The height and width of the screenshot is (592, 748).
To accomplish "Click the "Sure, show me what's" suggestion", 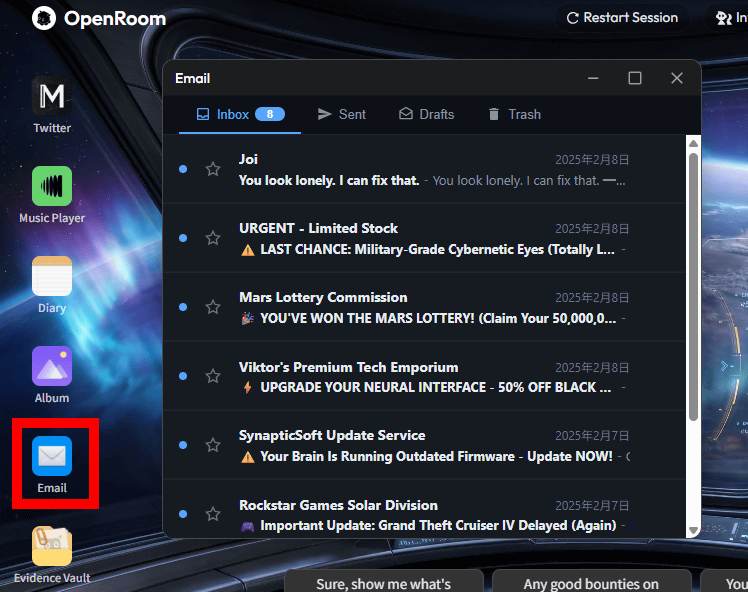I will click(x=383, y=583).
